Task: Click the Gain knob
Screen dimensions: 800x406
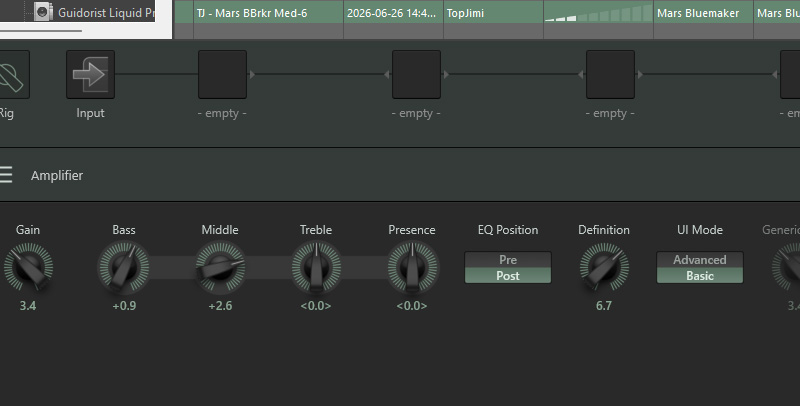Action: [28, 267]
